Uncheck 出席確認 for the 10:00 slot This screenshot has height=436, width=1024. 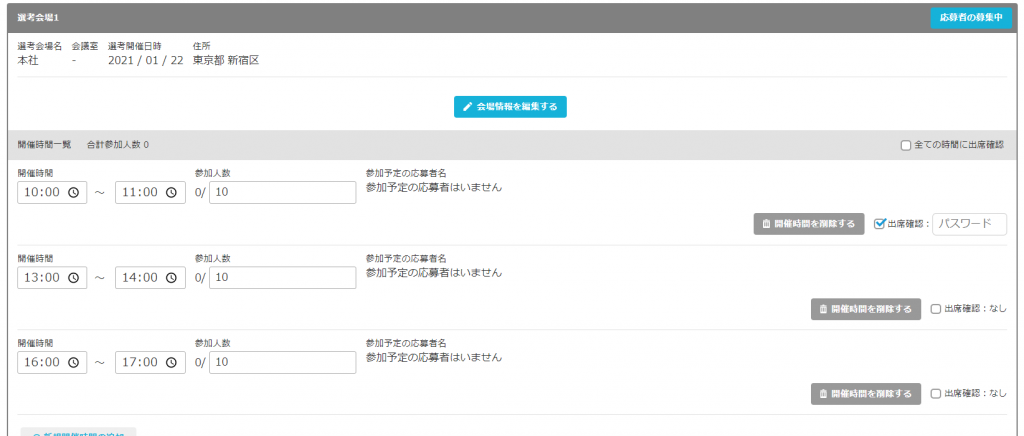click(880, 224)
